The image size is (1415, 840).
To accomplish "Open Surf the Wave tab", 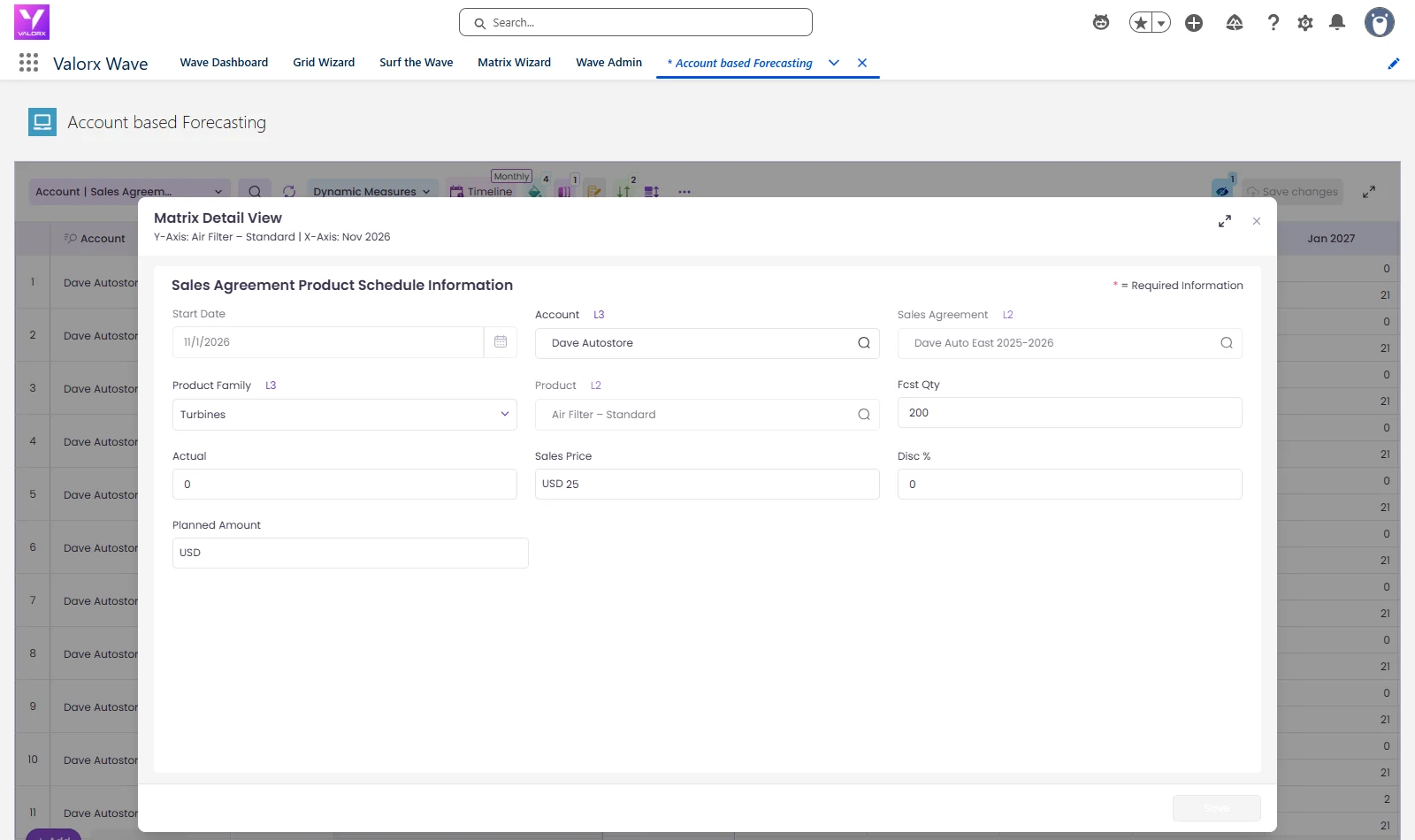I will pos(417,63).
